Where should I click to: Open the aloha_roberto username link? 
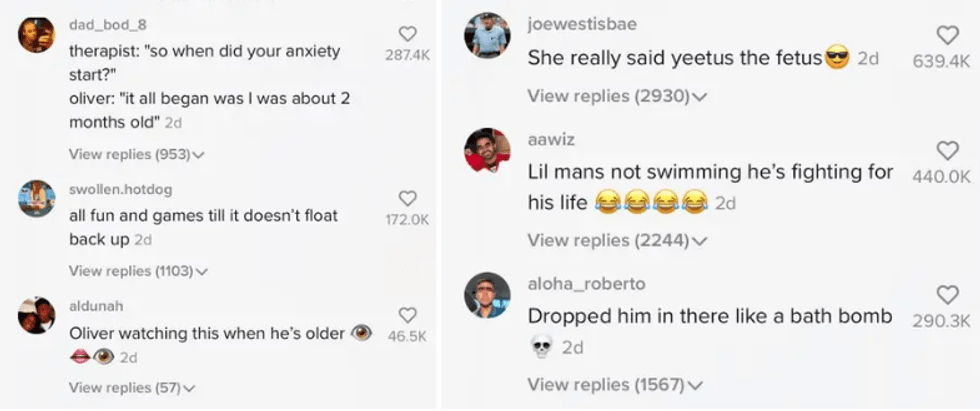pos(586,284)
